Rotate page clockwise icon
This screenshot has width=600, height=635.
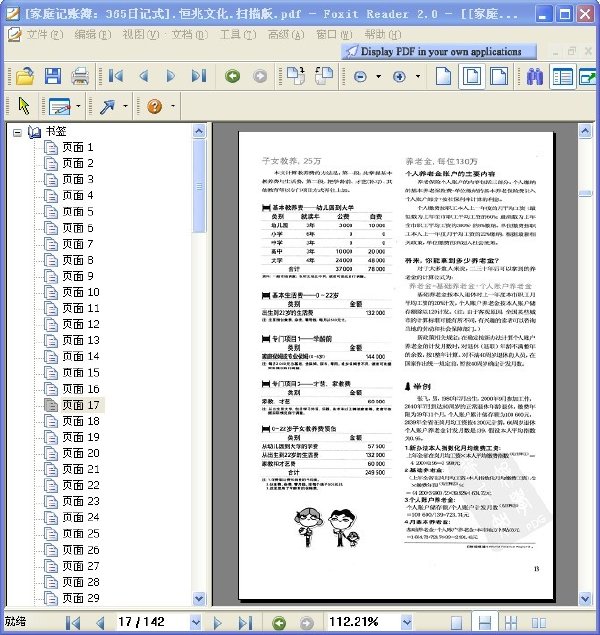click(x=296, y=76)
